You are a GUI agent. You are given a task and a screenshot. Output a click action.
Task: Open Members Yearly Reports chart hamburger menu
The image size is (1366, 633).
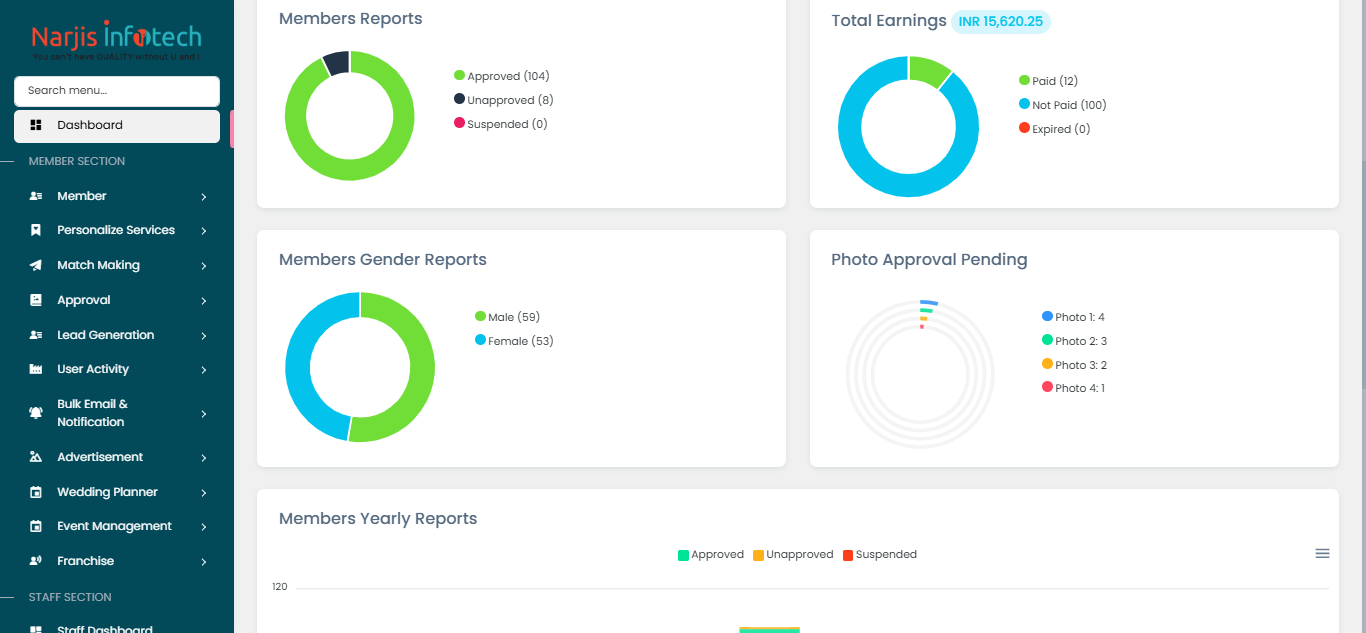tap(1322, 553)
